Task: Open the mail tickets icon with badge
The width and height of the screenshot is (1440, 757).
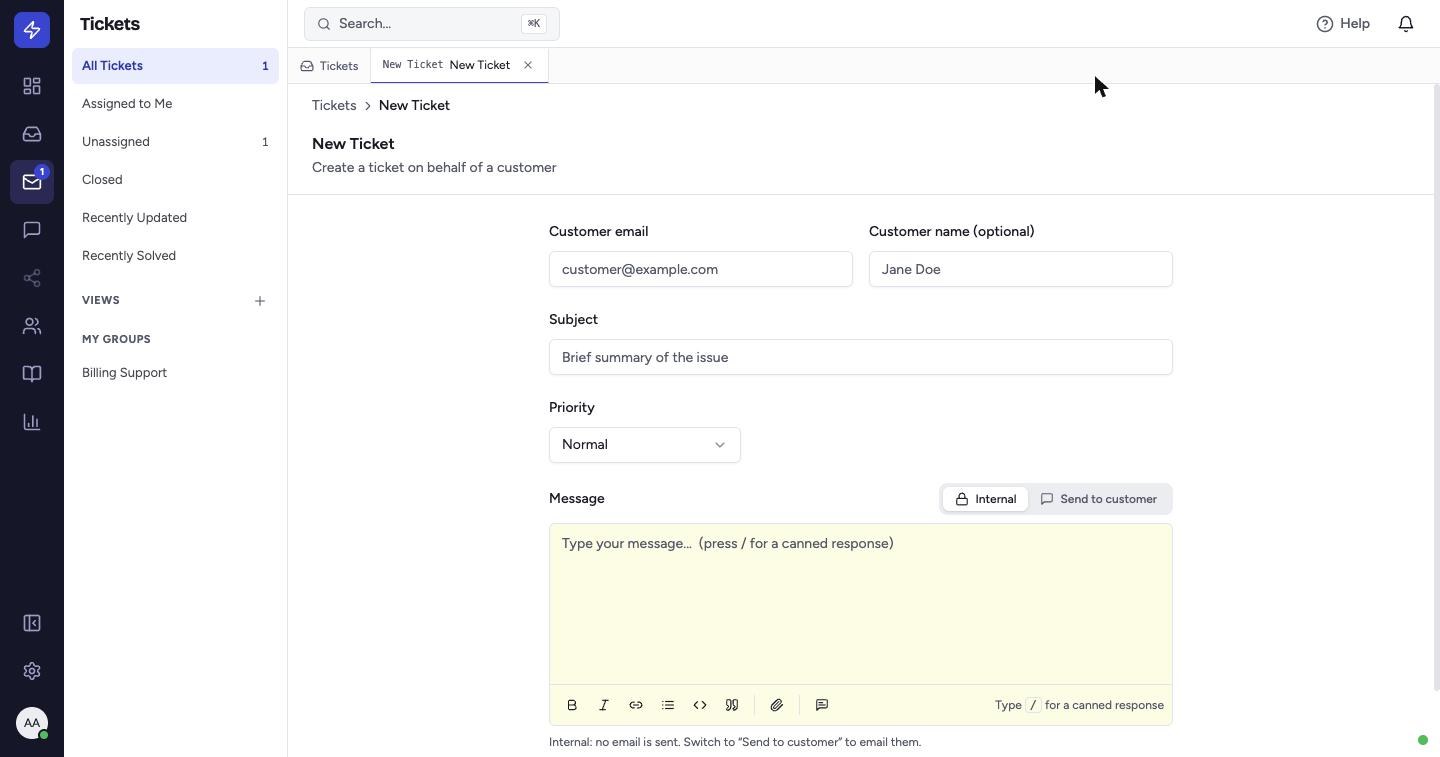Action: (x=32, y=182)
